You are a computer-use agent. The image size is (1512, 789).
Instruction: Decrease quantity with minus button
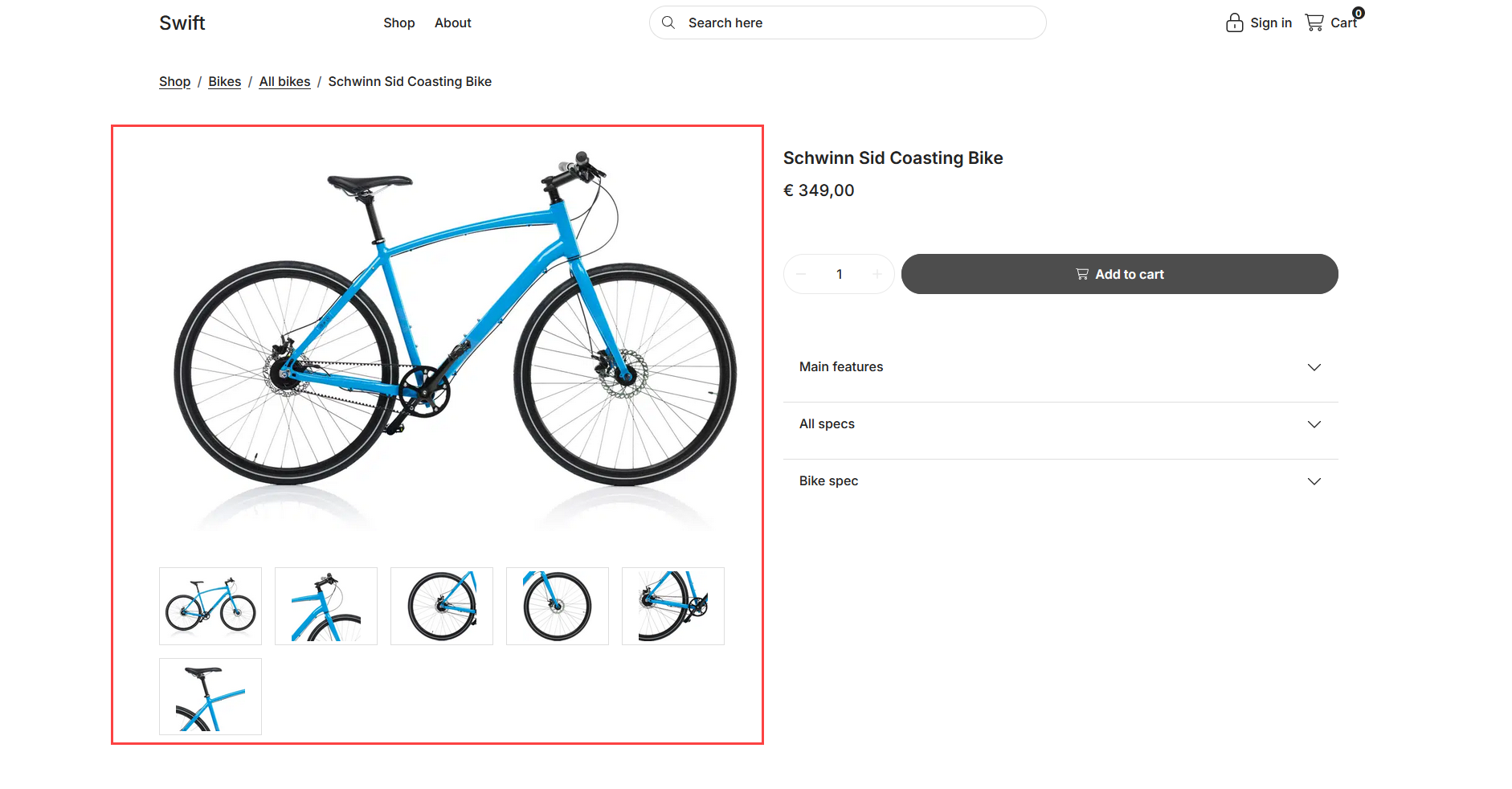click(801, 274)
